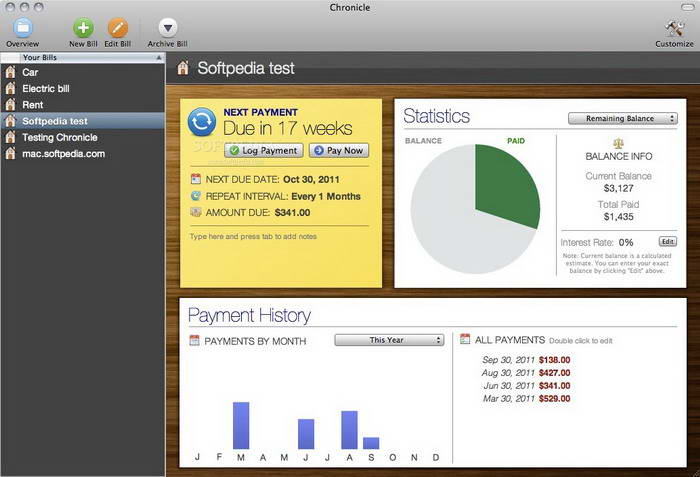Click house icon beside Electric bill

point(10,88)
